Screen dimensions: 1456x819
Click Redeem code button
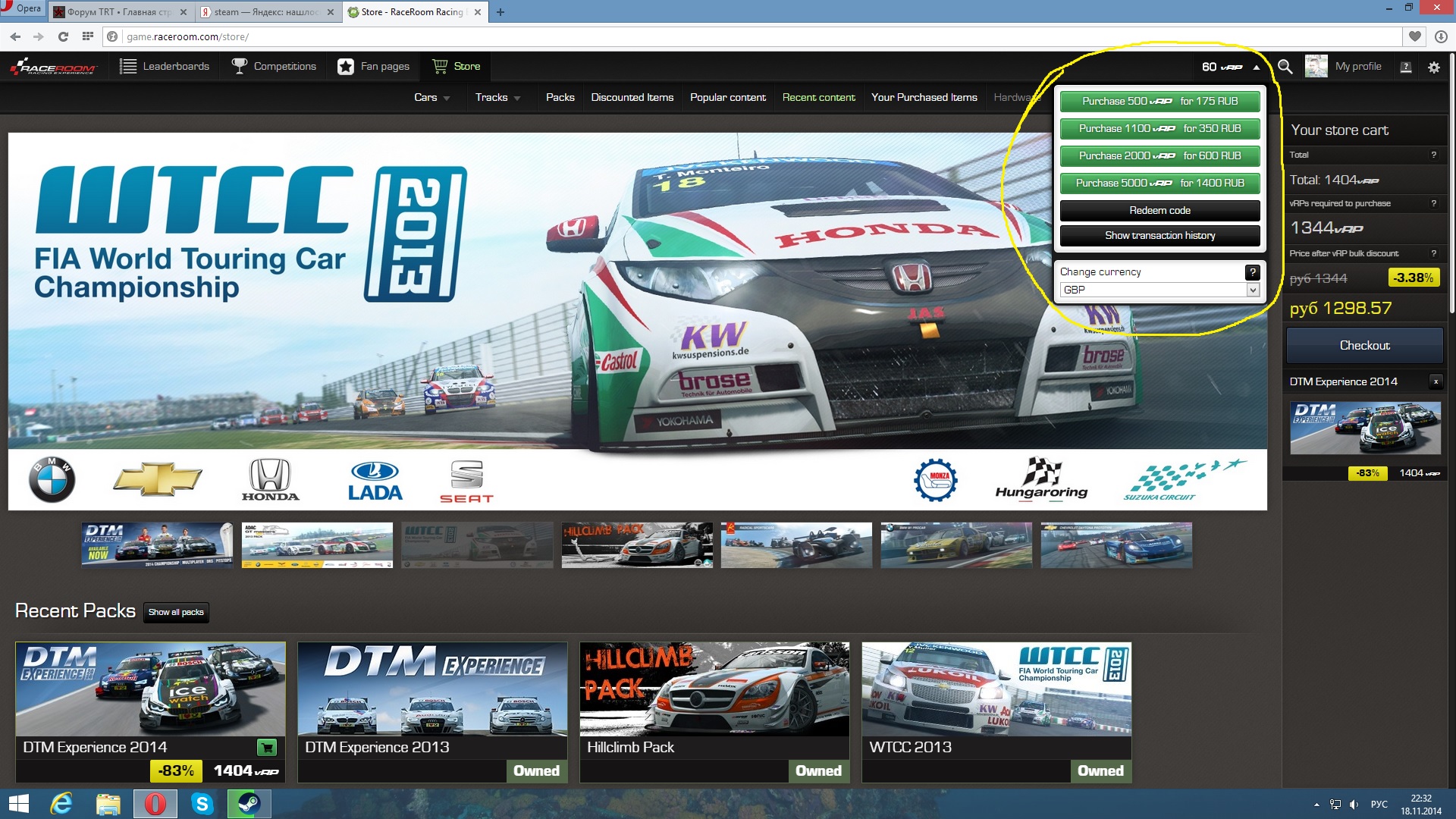click(x=1159, y=210)
